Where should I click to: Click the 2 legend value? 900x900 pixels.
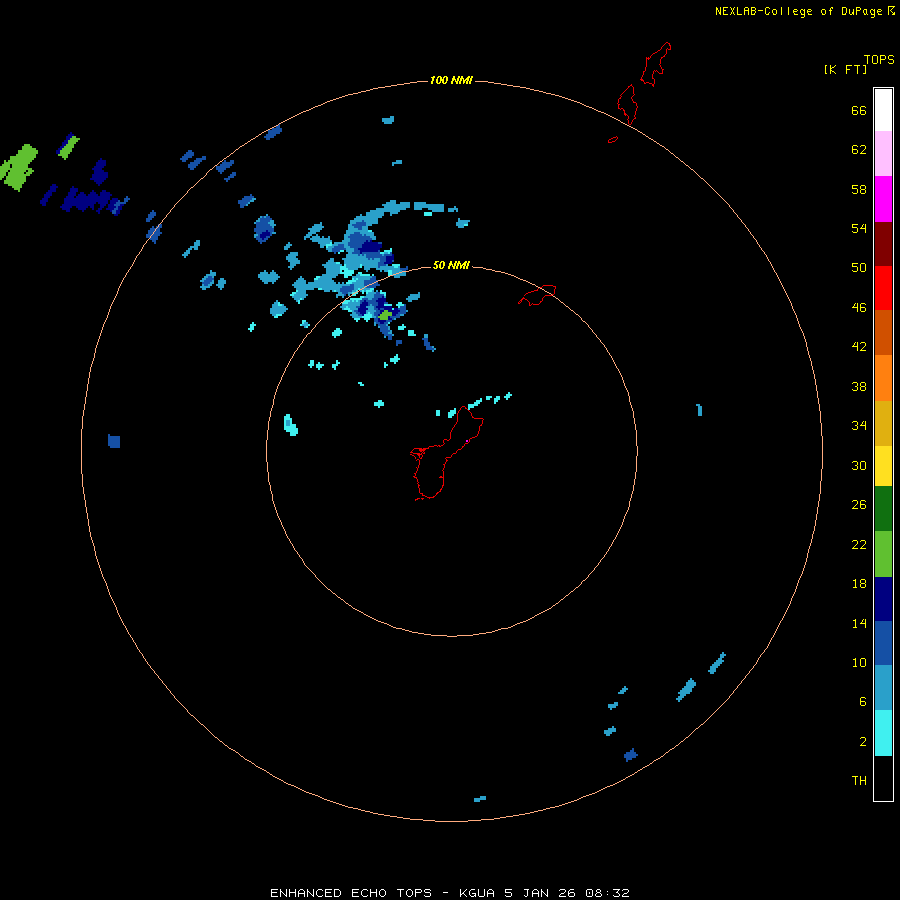tap(863, 742)
